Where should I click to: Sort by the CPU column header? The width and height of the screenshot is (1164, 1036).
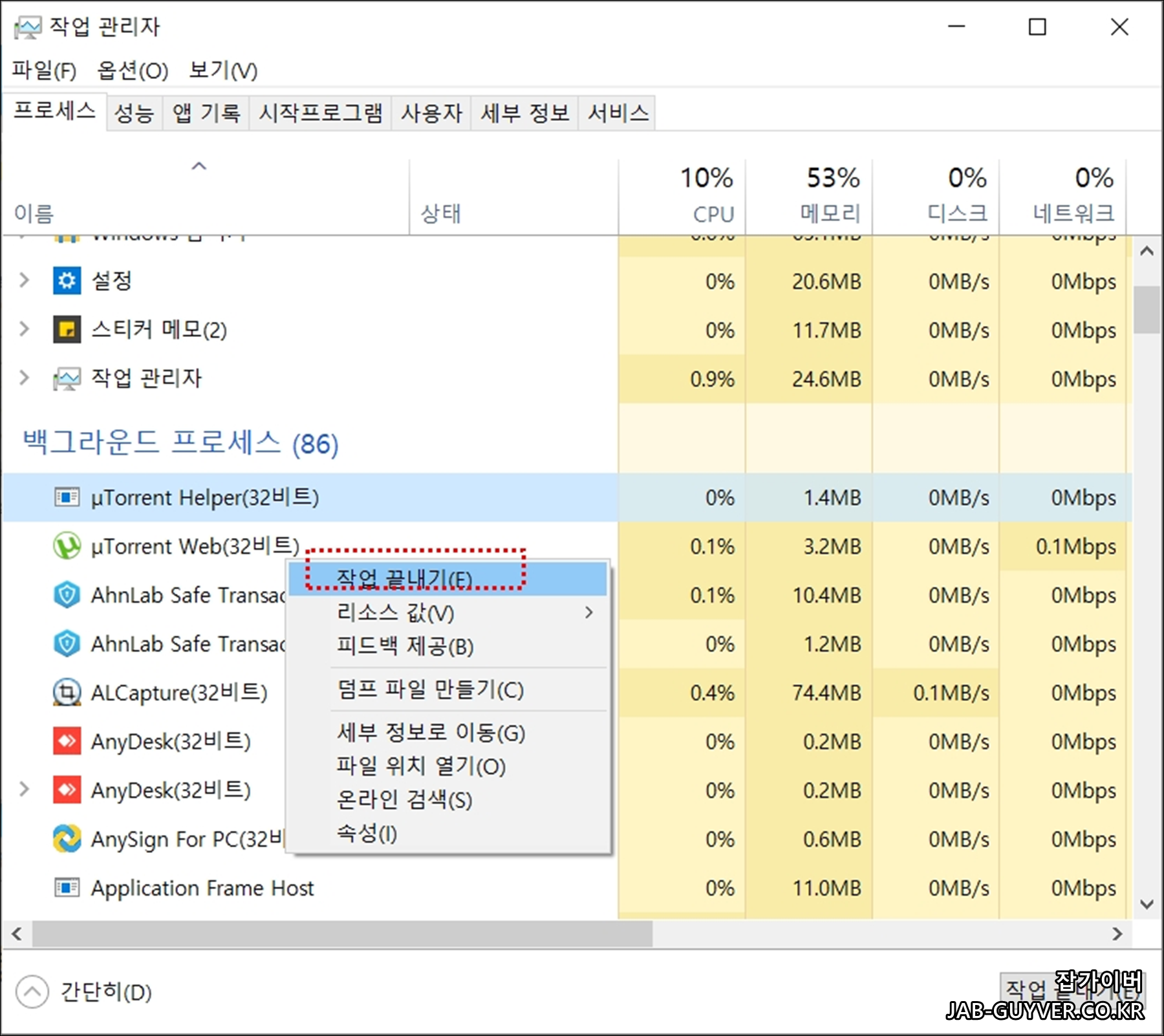pos(682,197)
